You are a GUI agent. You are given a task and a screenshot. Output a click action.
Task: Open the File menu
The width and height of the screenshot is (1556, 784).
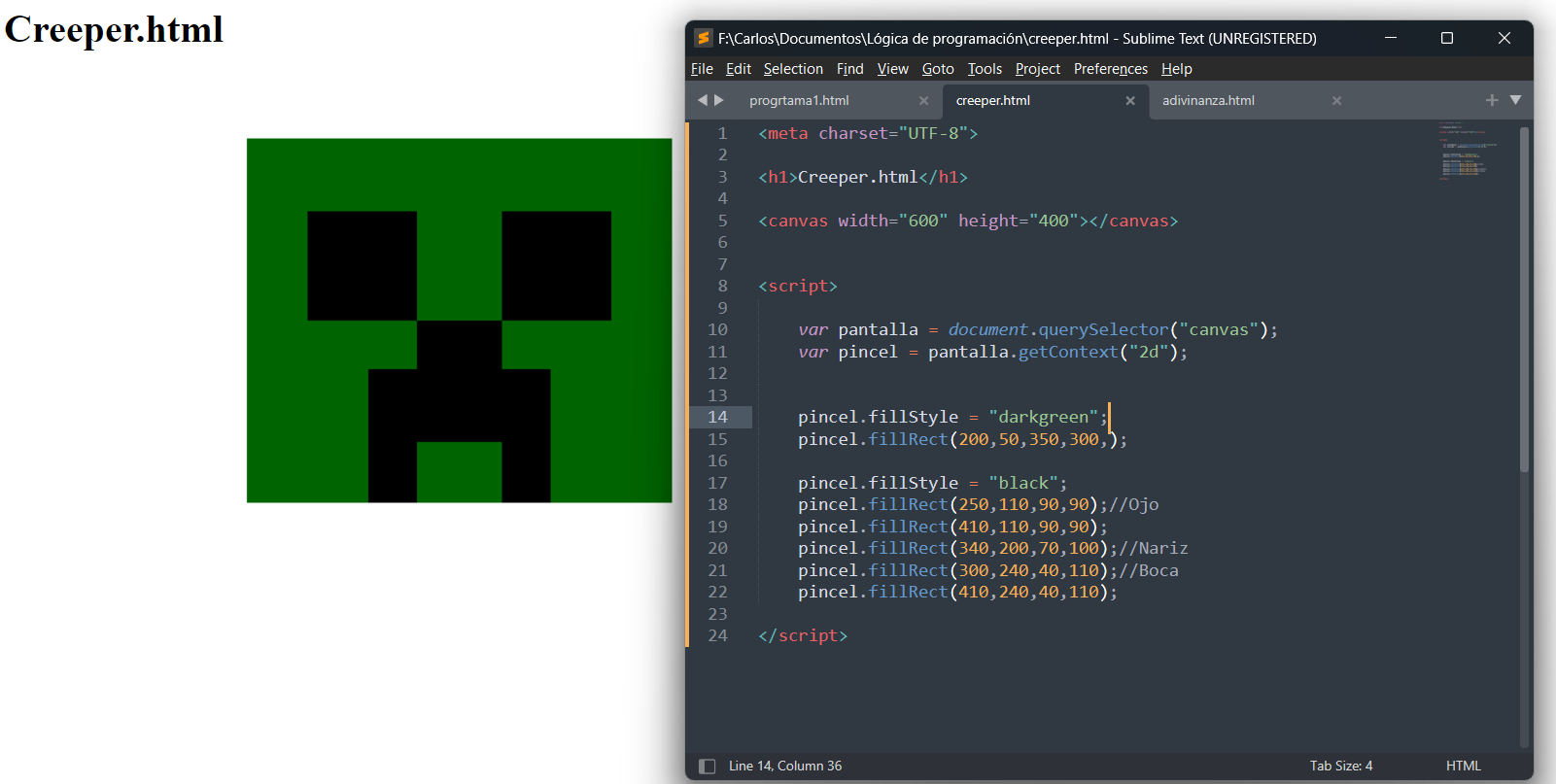[x=702, y=69]
